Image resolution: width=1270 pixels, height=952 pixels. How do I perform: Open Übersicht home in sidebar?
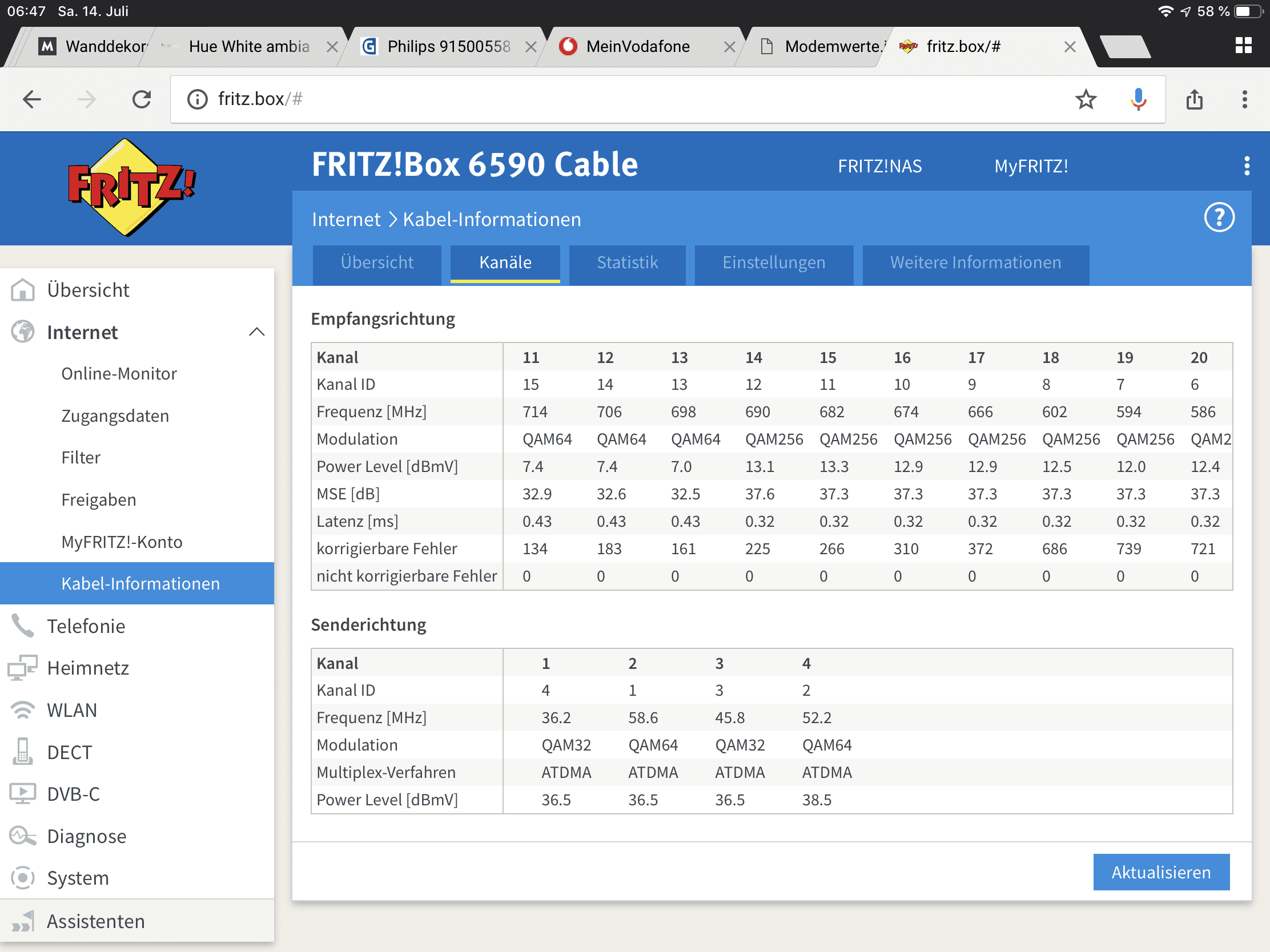tap(88, 290)
